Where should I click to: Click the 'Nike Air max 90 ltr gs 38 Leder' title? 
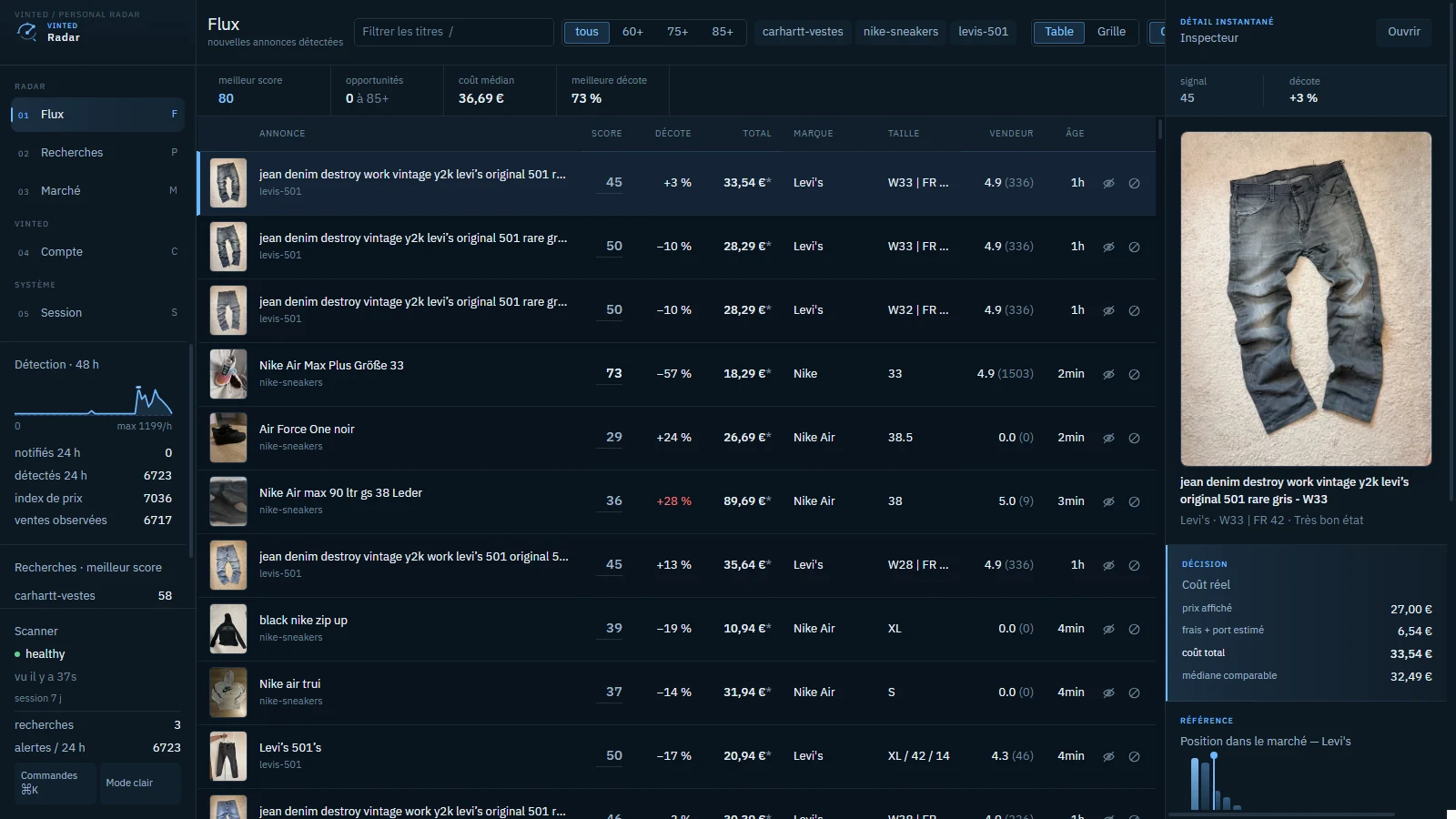click(340, 493)
